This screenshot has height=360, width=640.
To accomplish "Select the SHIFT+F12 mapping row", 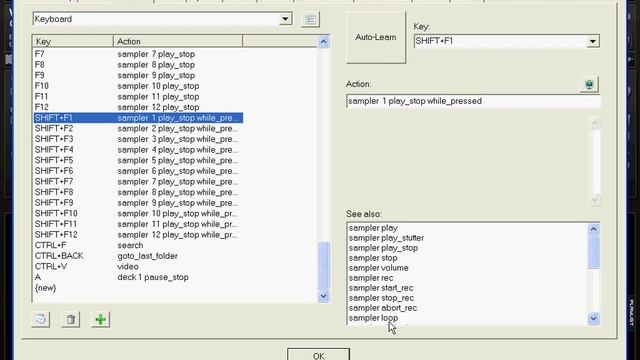I will click(x=138, y=235).
